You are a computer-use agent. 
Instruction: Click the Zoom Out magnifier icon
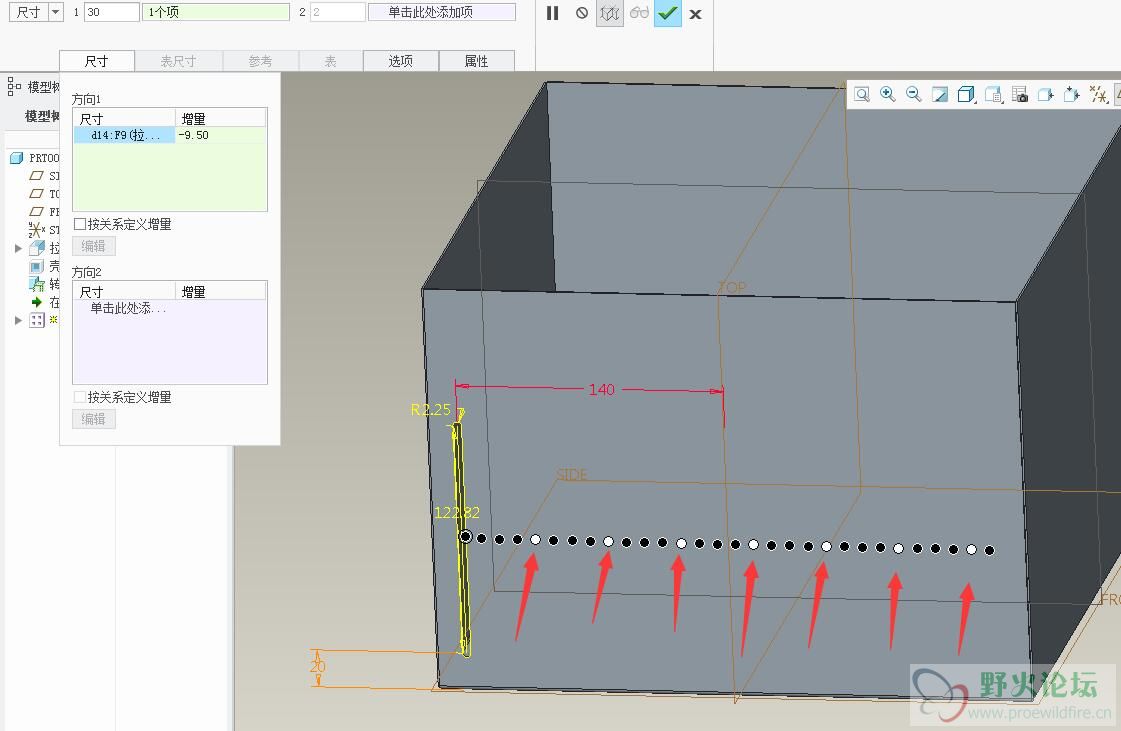pyautogui.click(x=914, y=94)
